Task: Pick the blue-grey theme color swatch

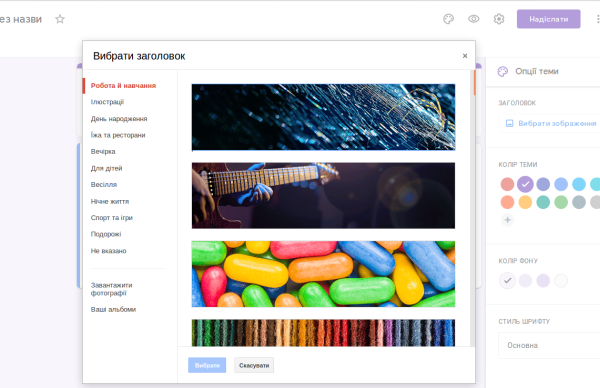Action: pyautogui.click(x=579, y=202)
